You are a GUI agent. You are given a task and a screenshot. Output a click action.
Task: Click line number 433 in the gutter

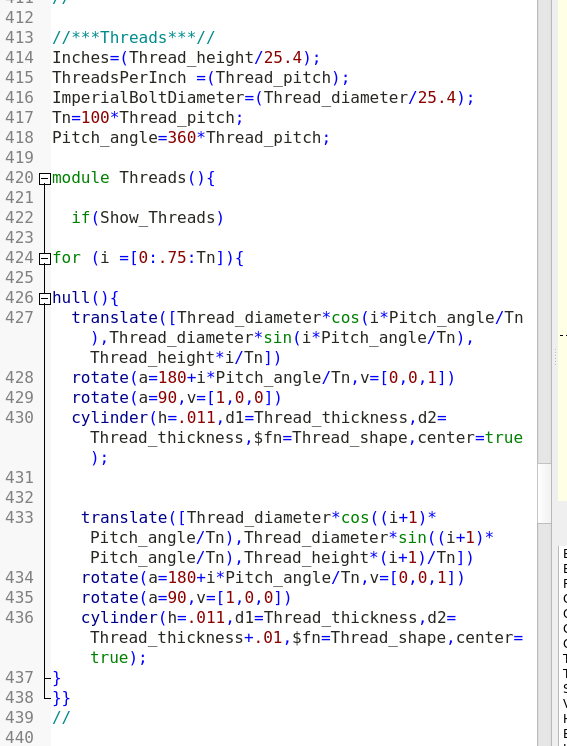(20, 517)
